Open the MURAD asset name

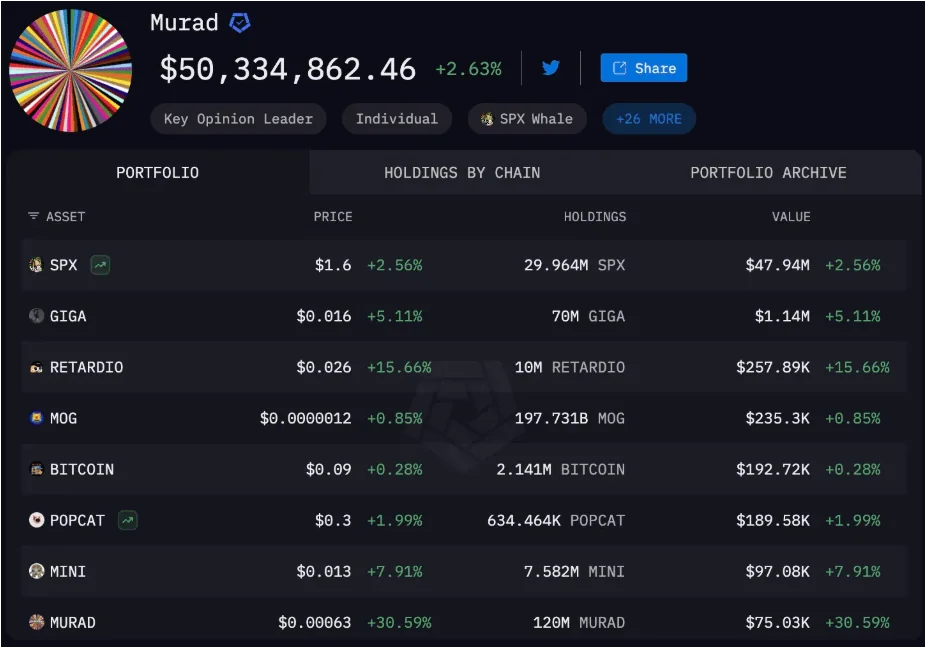pyautogui.click(x=73, y=623)
